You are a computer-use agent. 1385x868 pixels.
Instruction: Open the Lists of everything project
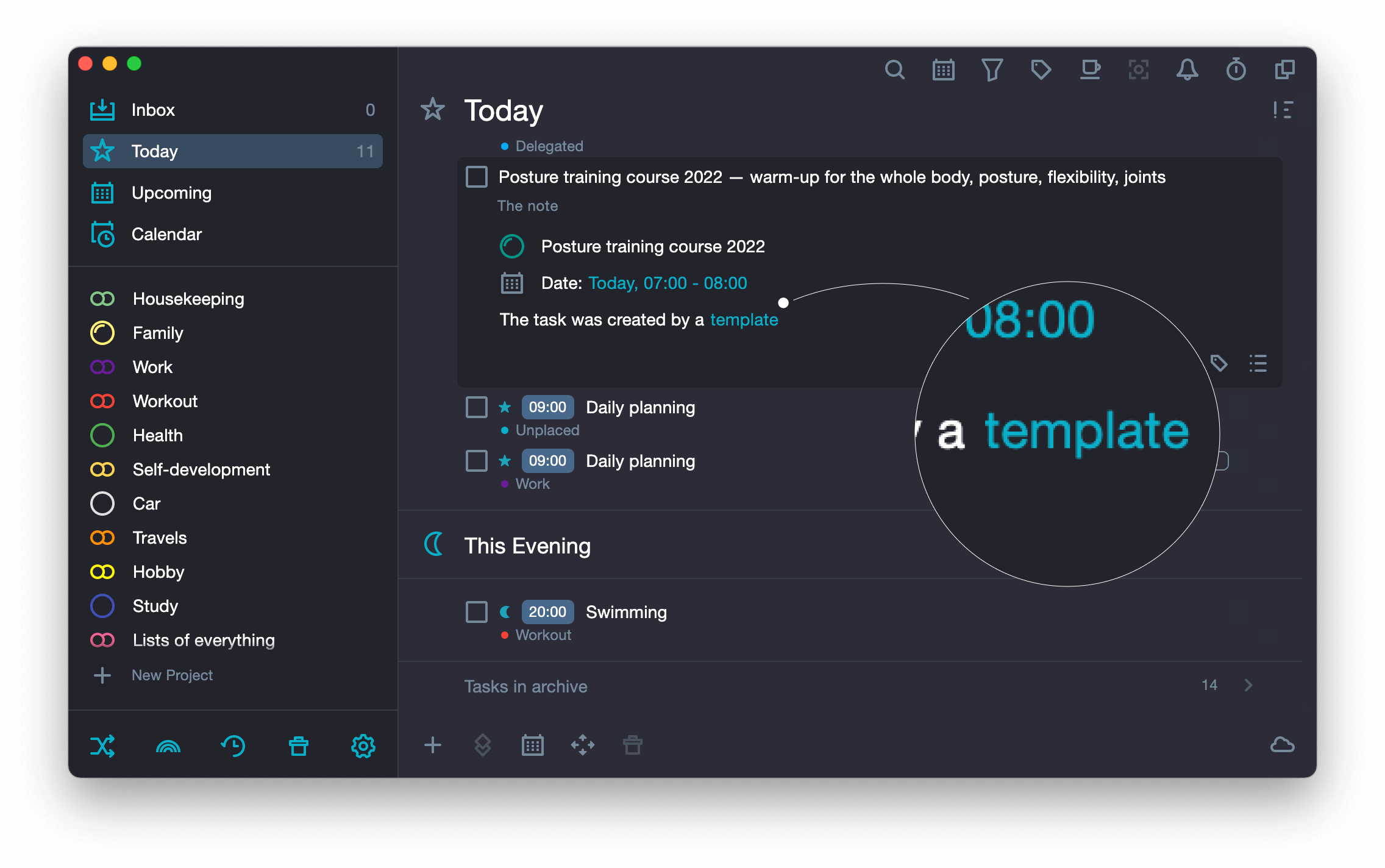click(x=233, y=640)
